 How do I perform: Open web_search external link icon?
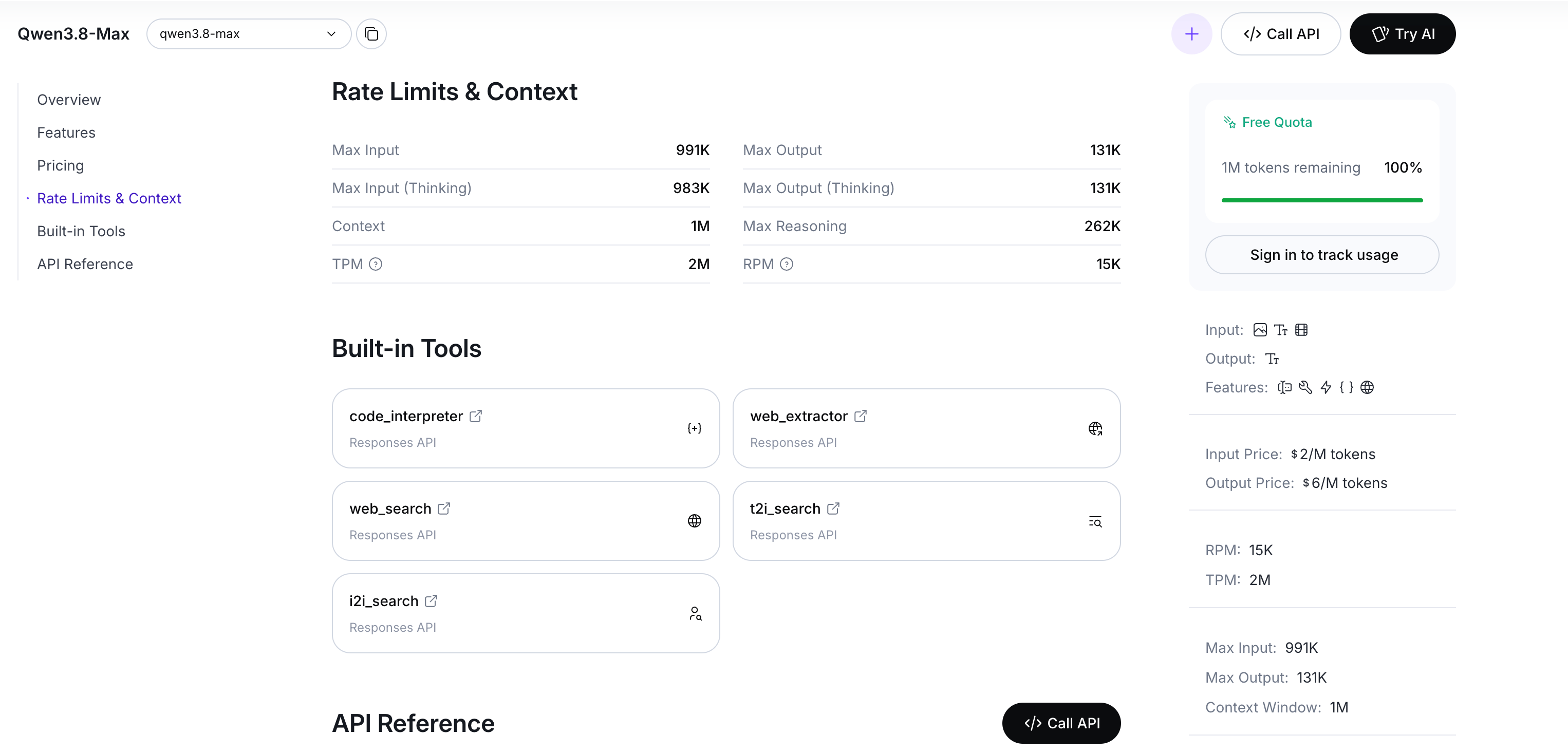click(x=444, y=509)
